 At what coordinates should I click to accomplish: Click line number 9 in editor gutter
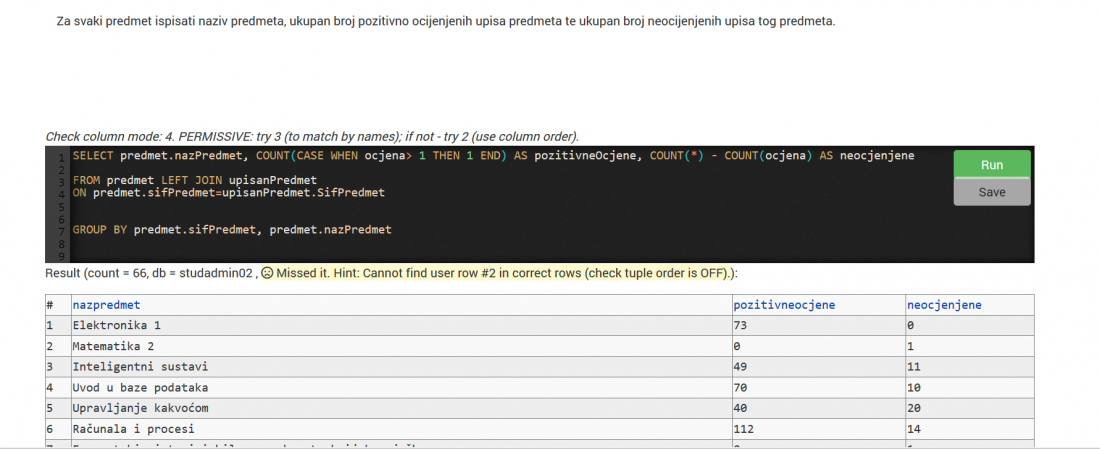(x=62, y=257)
